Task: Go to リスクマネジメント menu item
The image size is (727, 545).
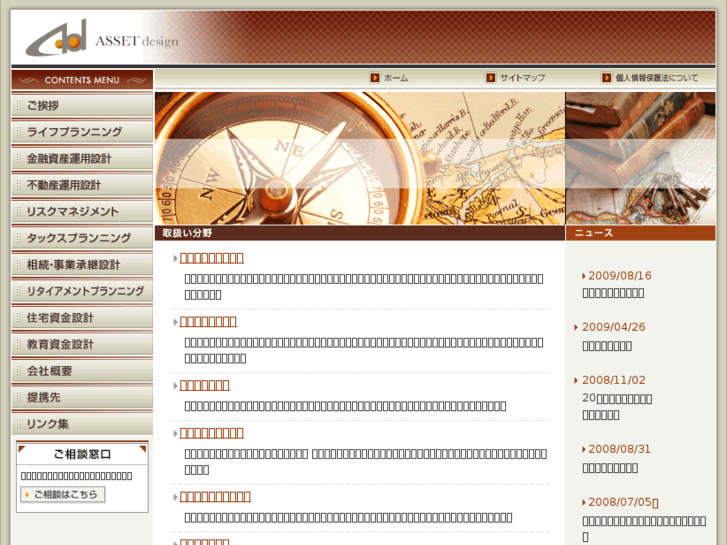Action: (82, 212)
